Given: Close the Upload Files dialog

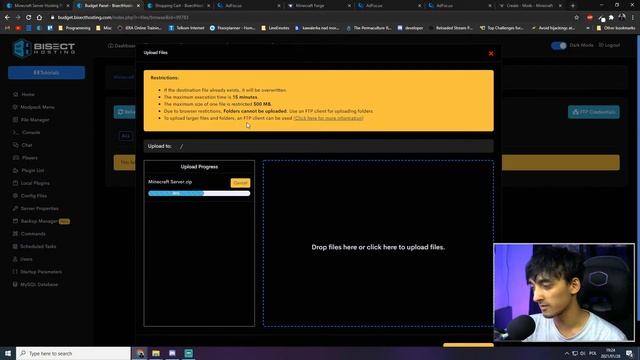Looking at the screenshot, I should [x=491, y=53].
